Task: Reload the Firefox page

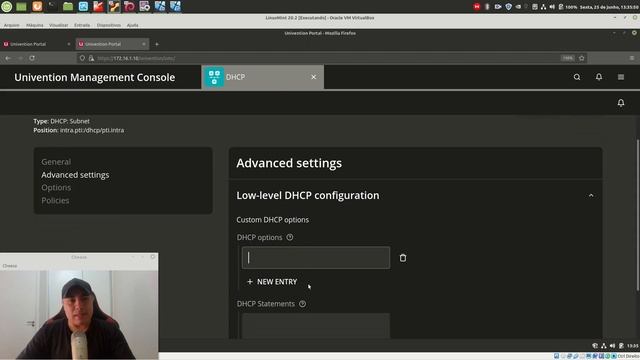Action: click(32, 58)
